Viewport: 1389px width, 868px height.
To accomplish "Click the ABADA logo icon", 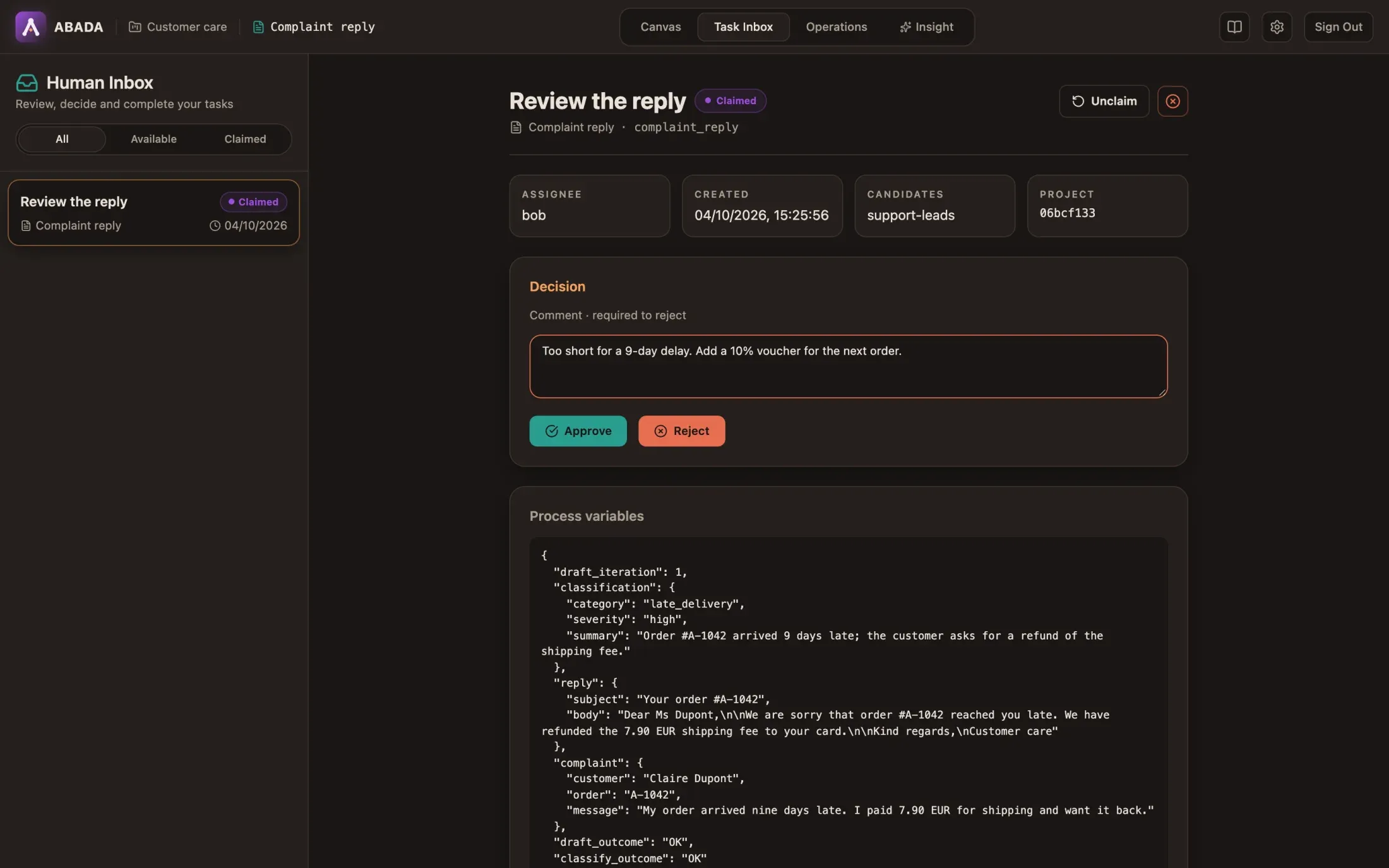I will (x=30, y=27).
